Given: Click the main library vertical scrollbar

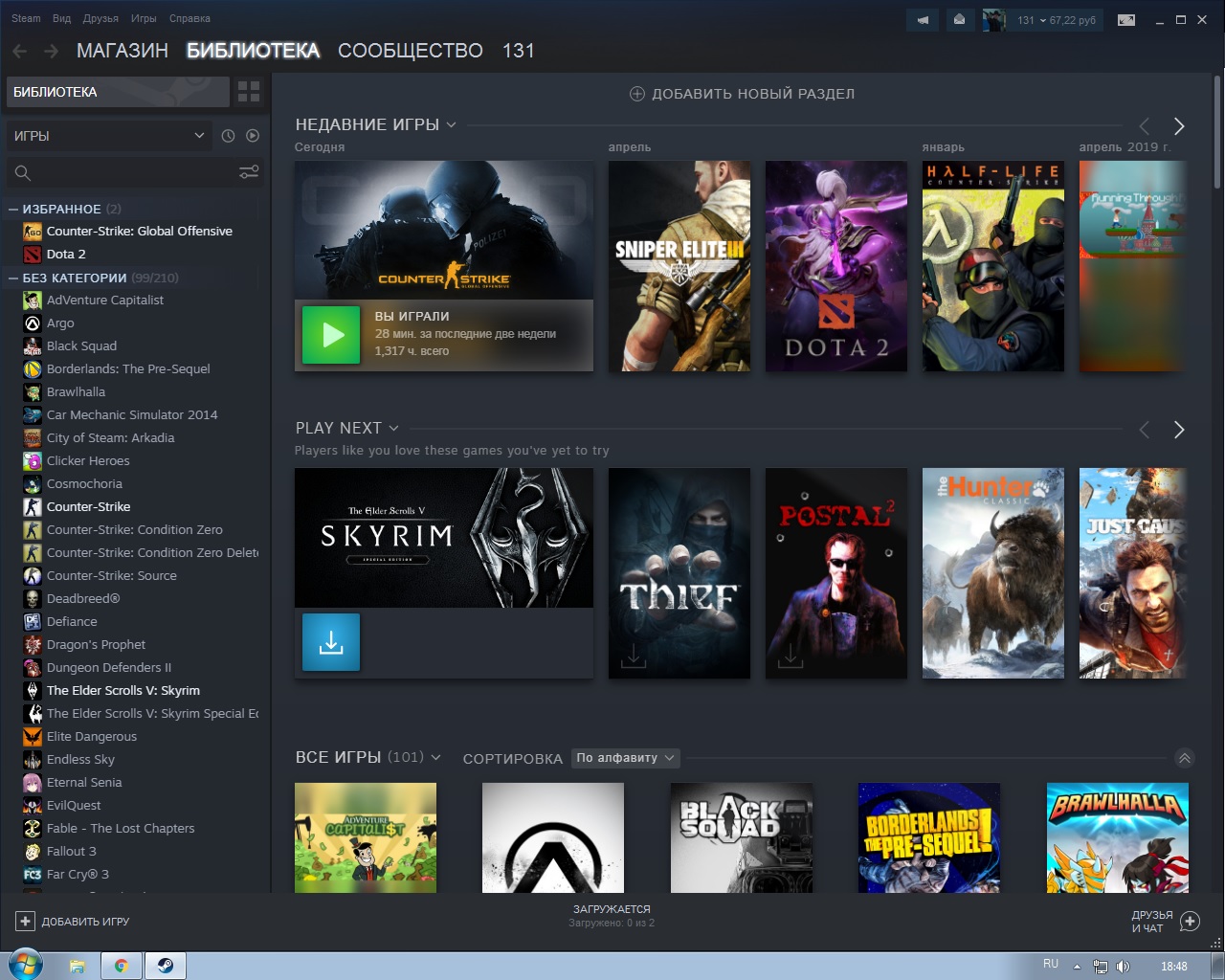Looking at the screenshot, I should click(x=1217, y=131).
